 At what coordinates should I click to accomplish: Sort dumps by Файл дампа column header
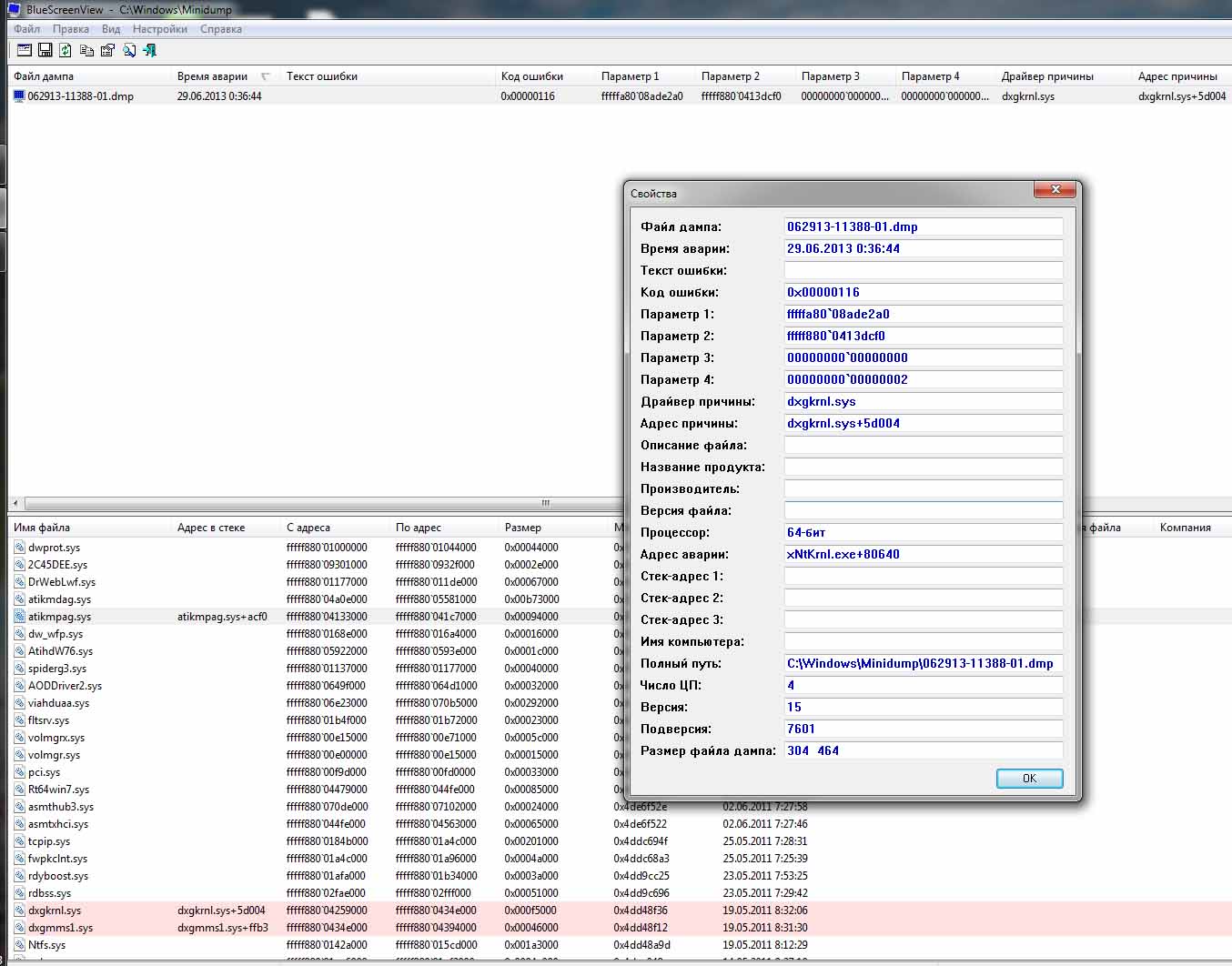(x=89, y=76)
